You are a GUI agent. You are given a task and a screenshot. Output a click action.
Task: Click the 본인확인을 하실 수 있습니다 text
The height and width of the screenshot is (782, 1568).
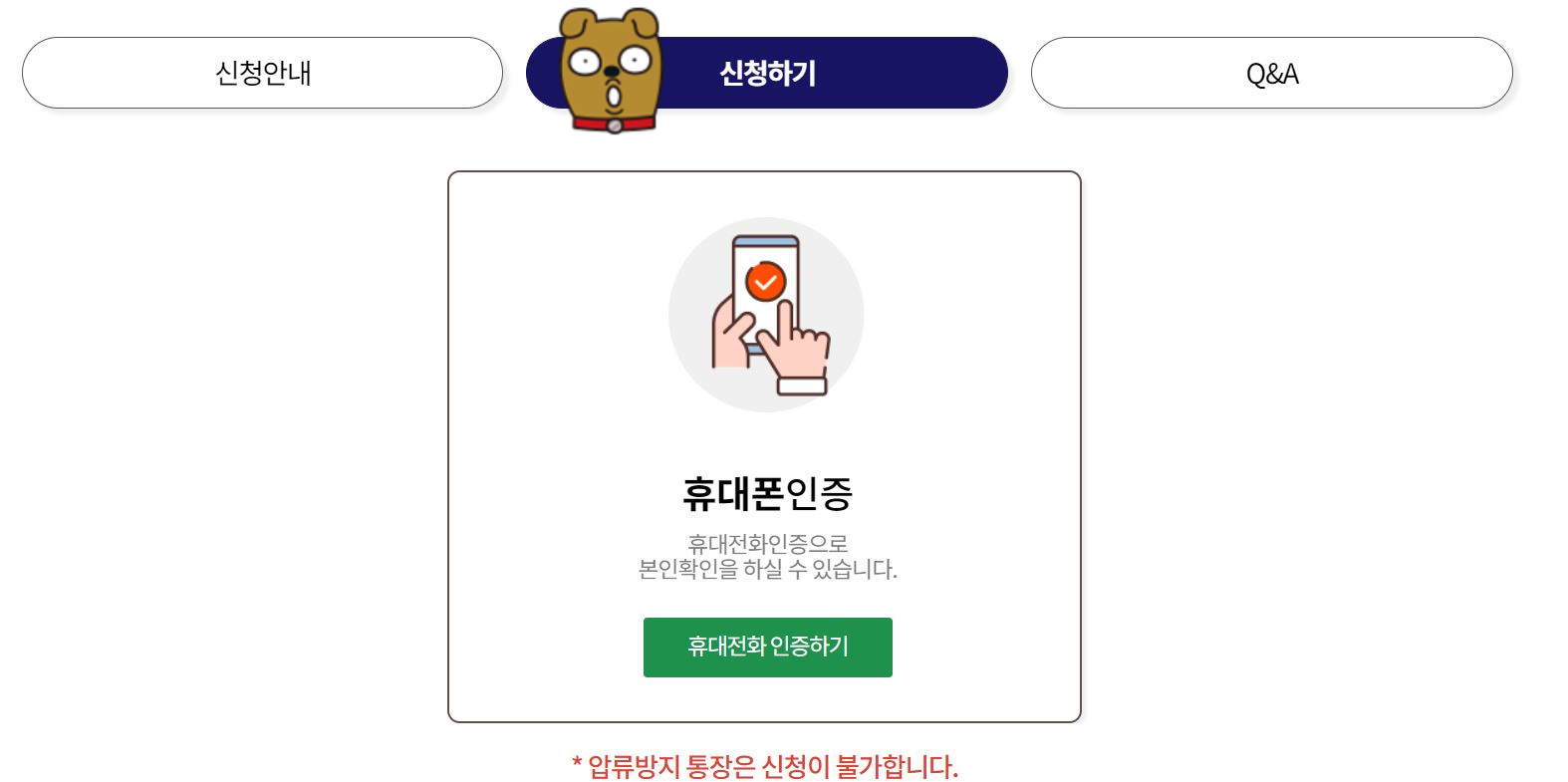[x=767, y=570]
